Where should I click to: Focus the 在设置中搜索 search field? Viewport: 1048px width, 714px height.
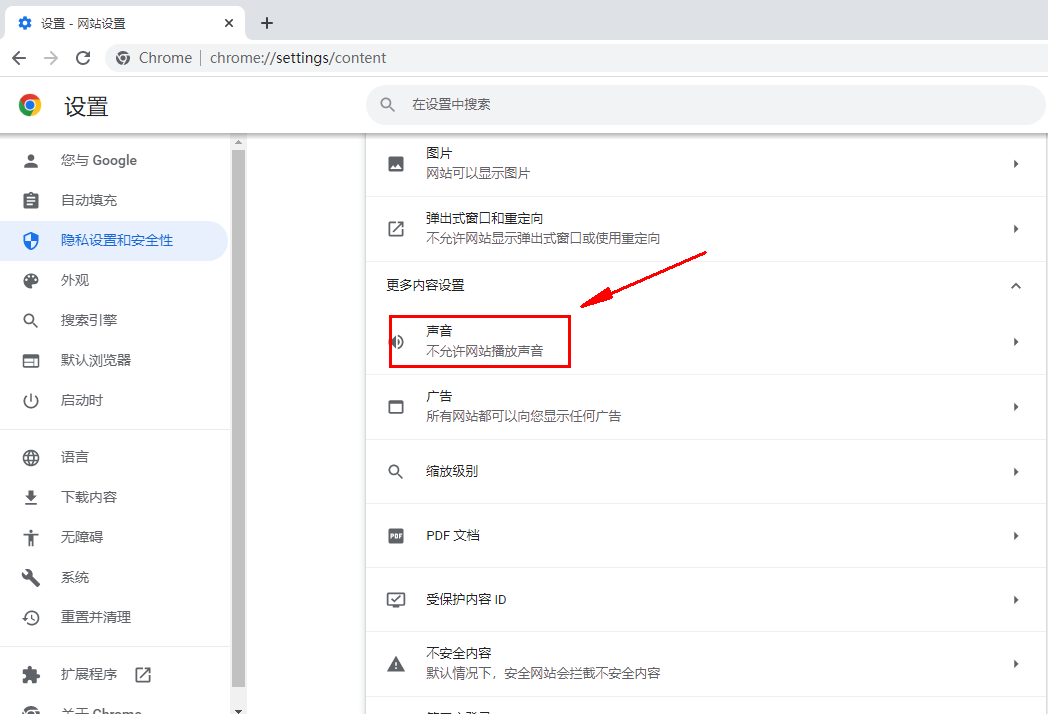tap(706, 105)
